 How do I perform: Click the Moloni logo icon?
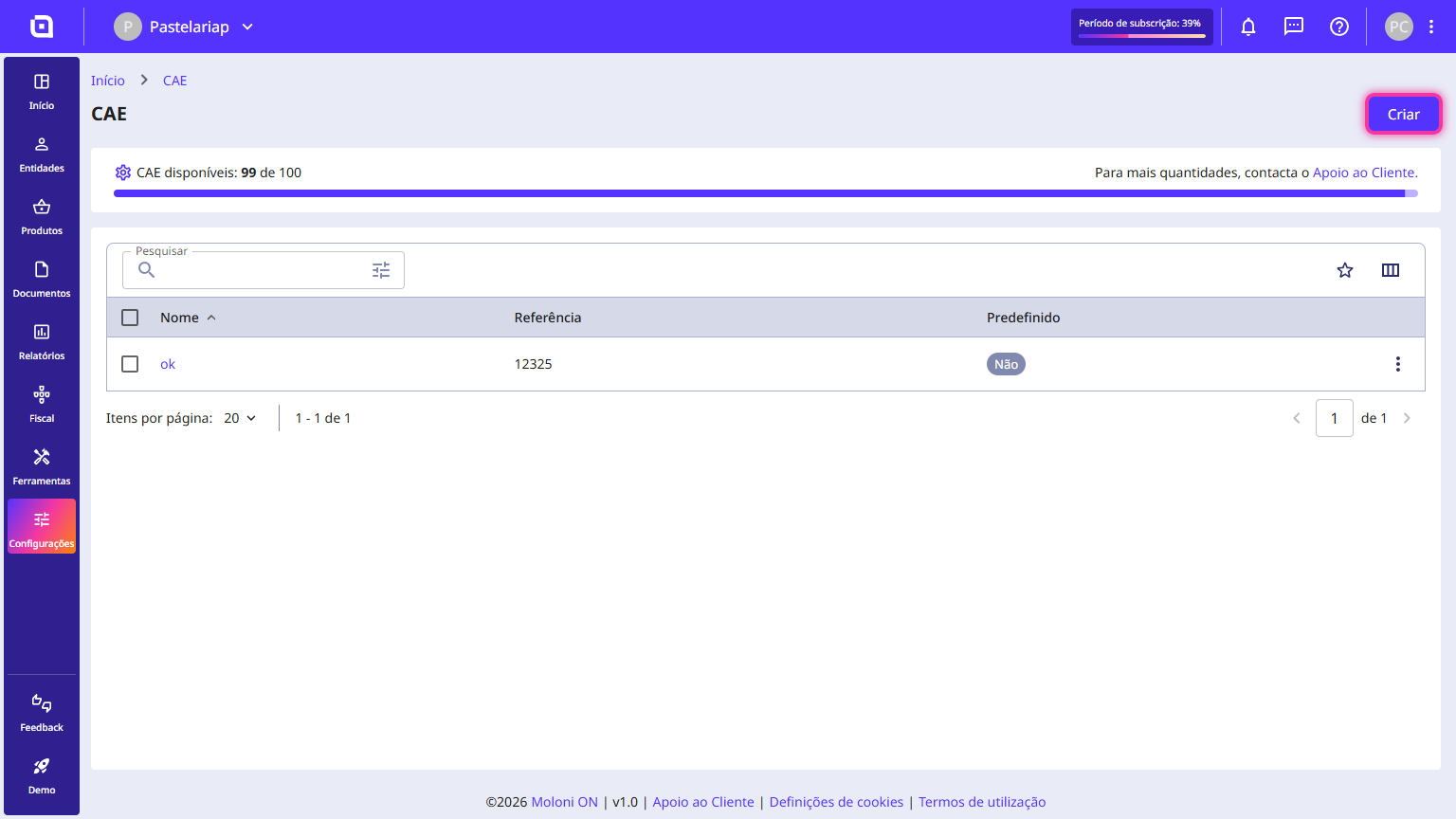[42, 27]
